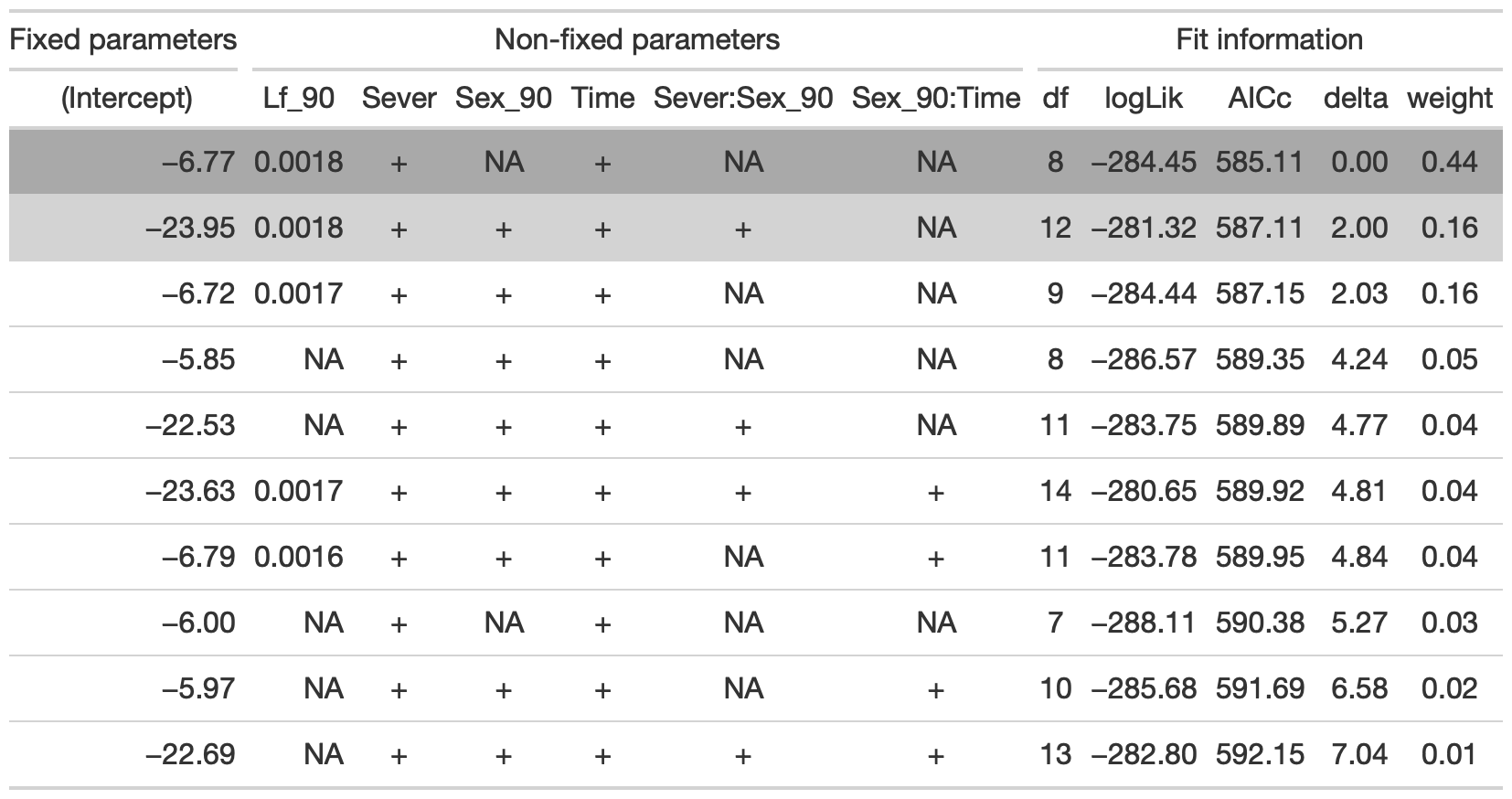Click the delta value 7.04
The width and height of the screenshot is (1512, 799).
click(1358, 754)
